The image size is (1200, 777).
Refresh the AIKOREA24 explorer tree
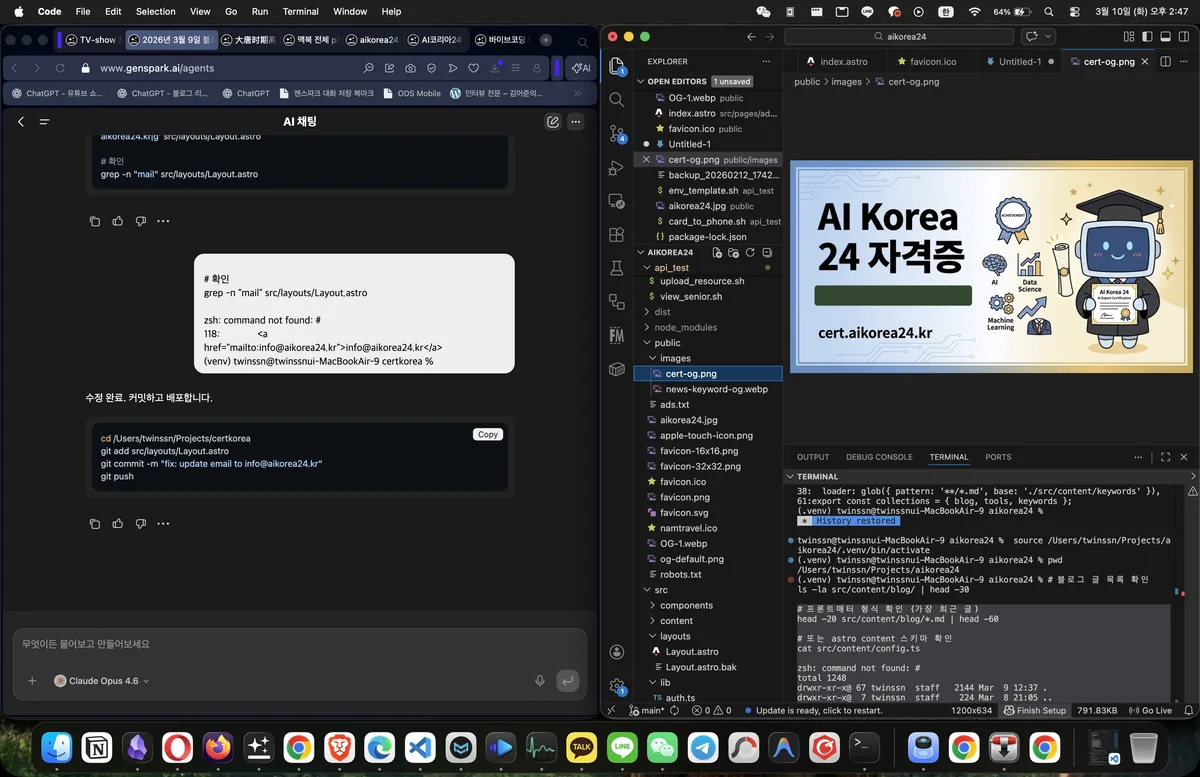point(750,252)
